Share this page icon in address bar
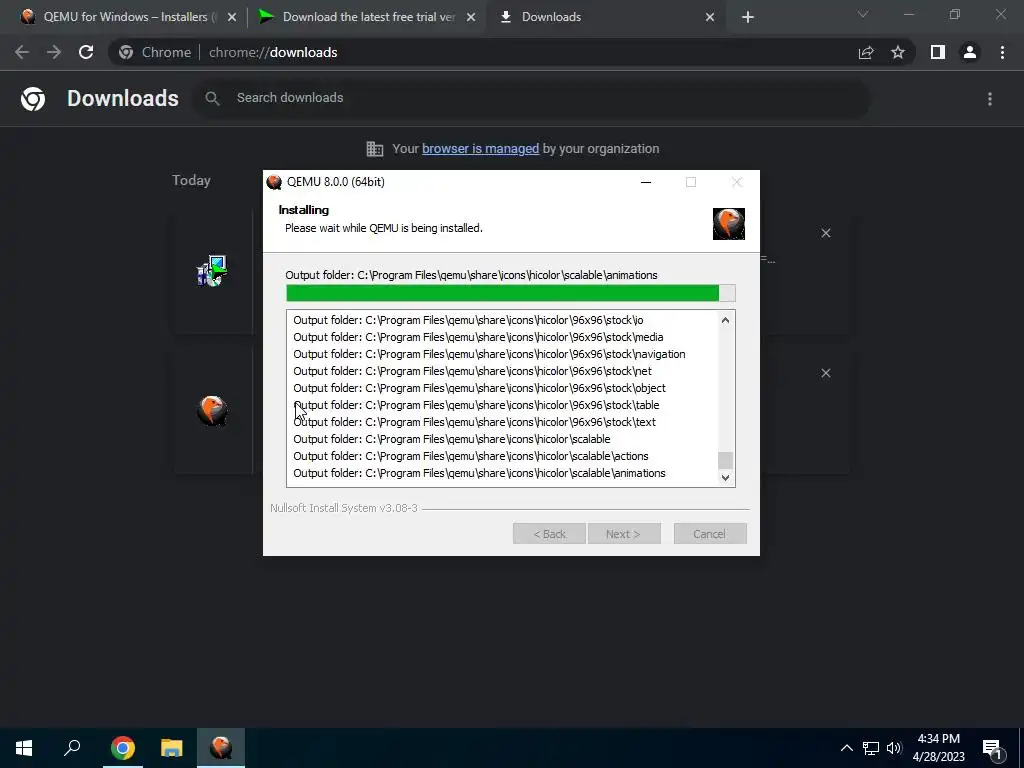The height and width of the screenshot is (768, 1024). click(866, 52)
